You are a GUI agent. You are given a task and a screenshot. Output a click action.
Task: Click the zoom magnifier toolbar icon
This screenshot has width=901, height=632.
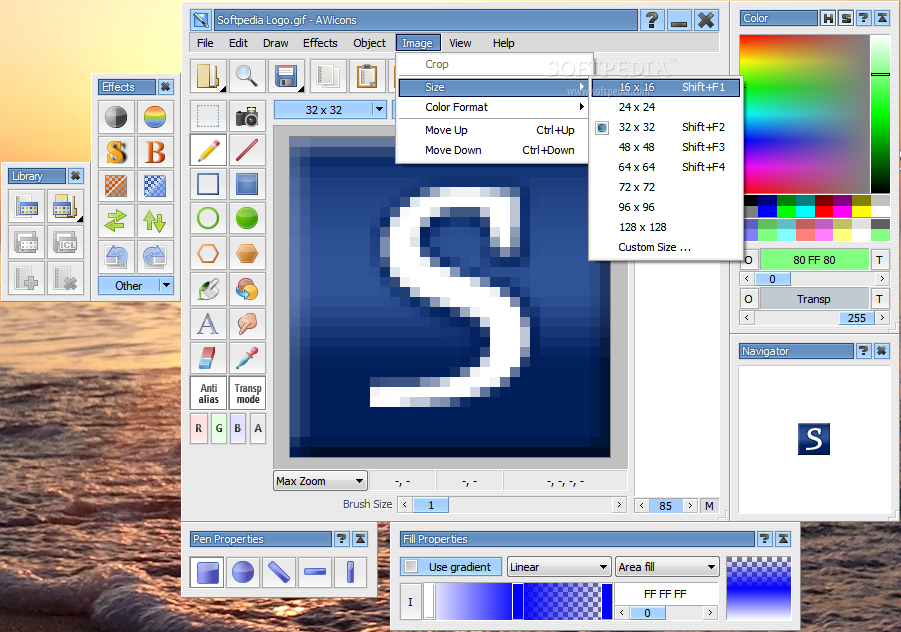[247, 76]
